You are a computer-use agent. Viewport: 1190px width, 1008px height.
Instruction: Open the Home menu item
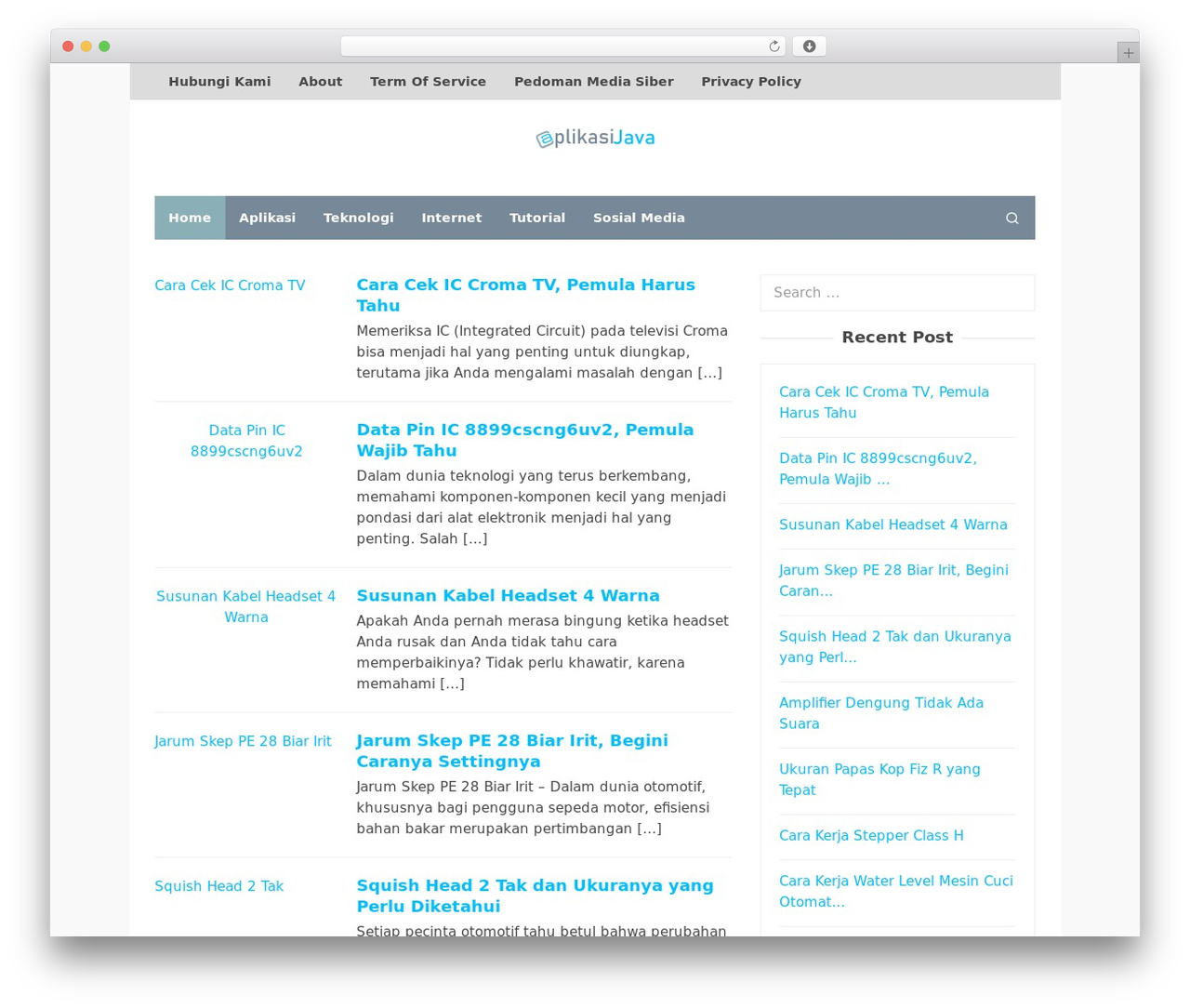(190, 218)
